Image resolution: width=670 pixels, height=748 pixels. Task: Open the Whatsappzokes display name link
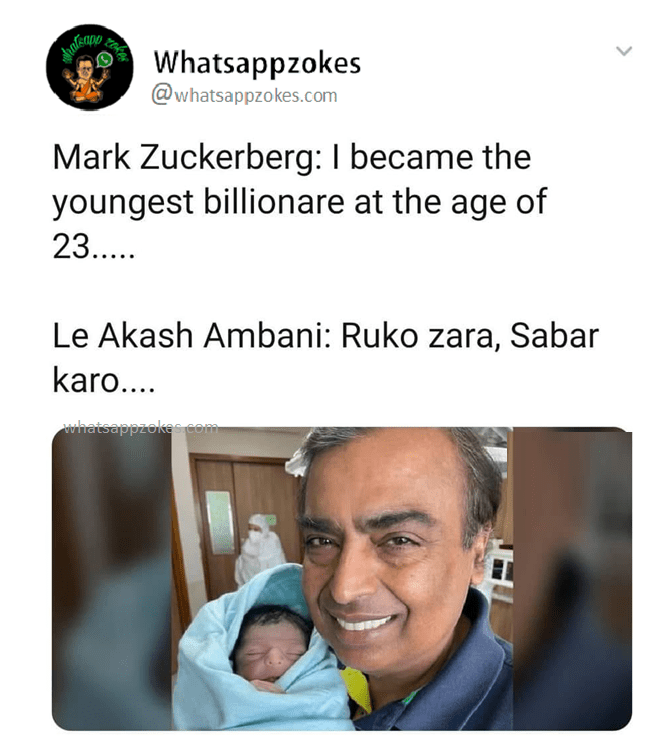click(257, 64)
